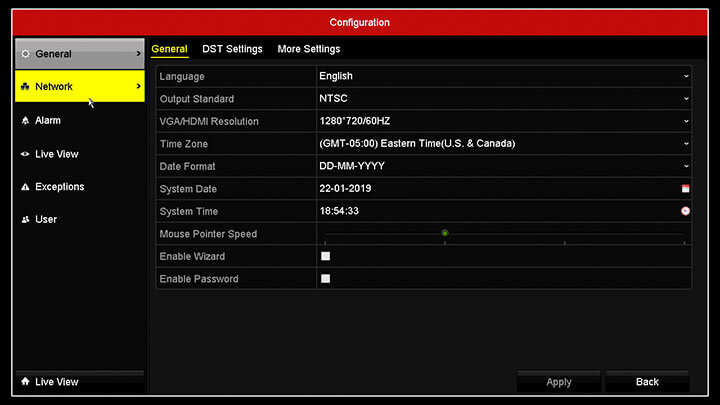The image size is (720, 405).
Task: Toggle the Enable Password checkbox
Action: tap(325, 279)
